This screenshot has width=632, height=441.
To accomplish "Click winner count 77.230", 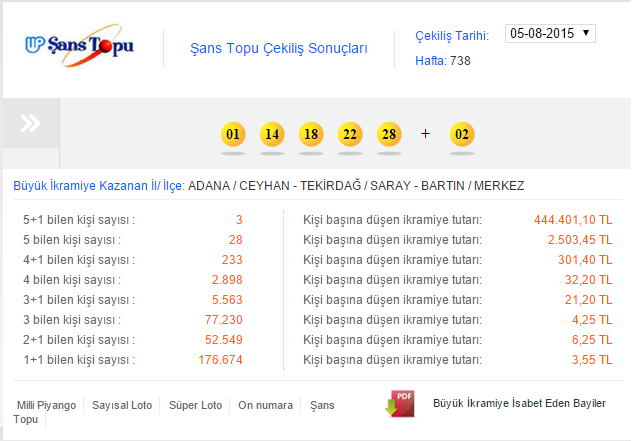I will pyautogui.click(x=224, y=320).
